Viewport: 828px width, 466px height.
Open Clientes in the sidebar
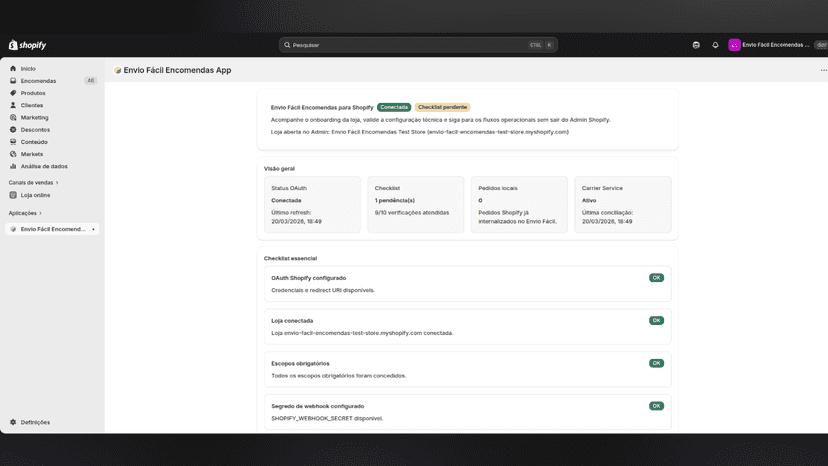(32, 105)
